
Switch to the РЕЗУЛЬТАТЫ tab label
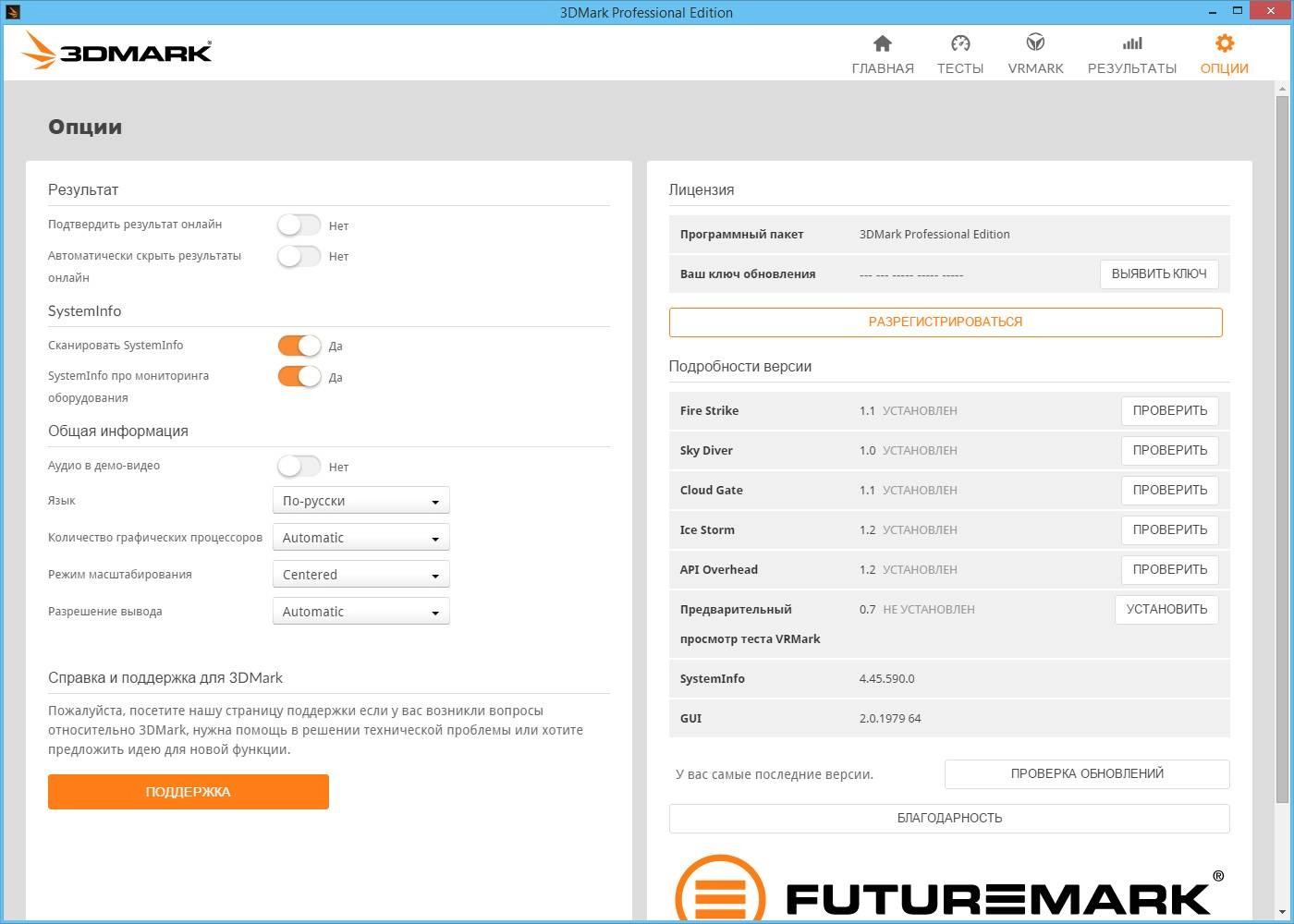pos(1132,68)
